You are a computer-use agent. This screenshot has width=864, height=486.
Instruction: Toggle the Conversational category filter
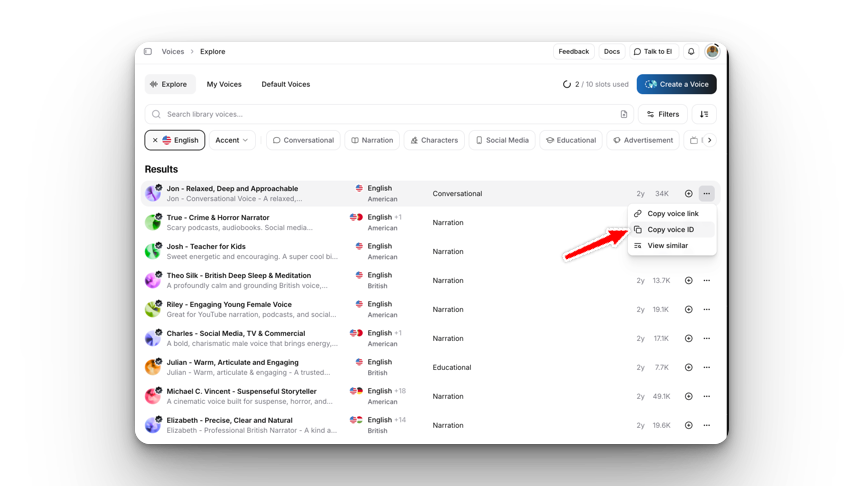pos(302,140)
